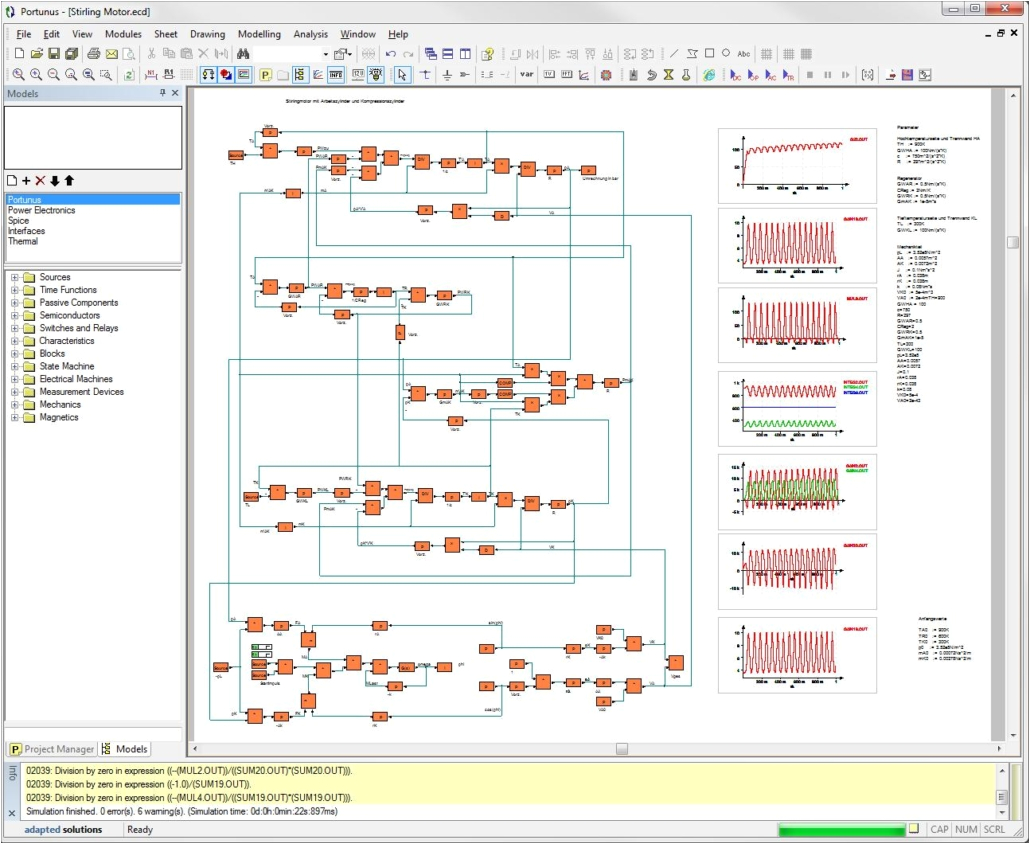Select the pointer selection tool

coord(401,74)
